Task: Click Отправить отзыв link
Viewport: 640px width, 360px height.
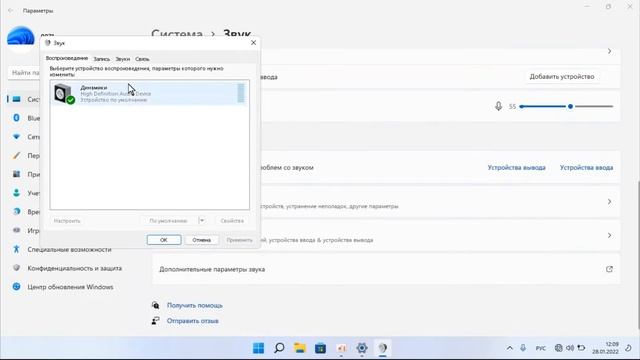Action: [x=192, y=321]
